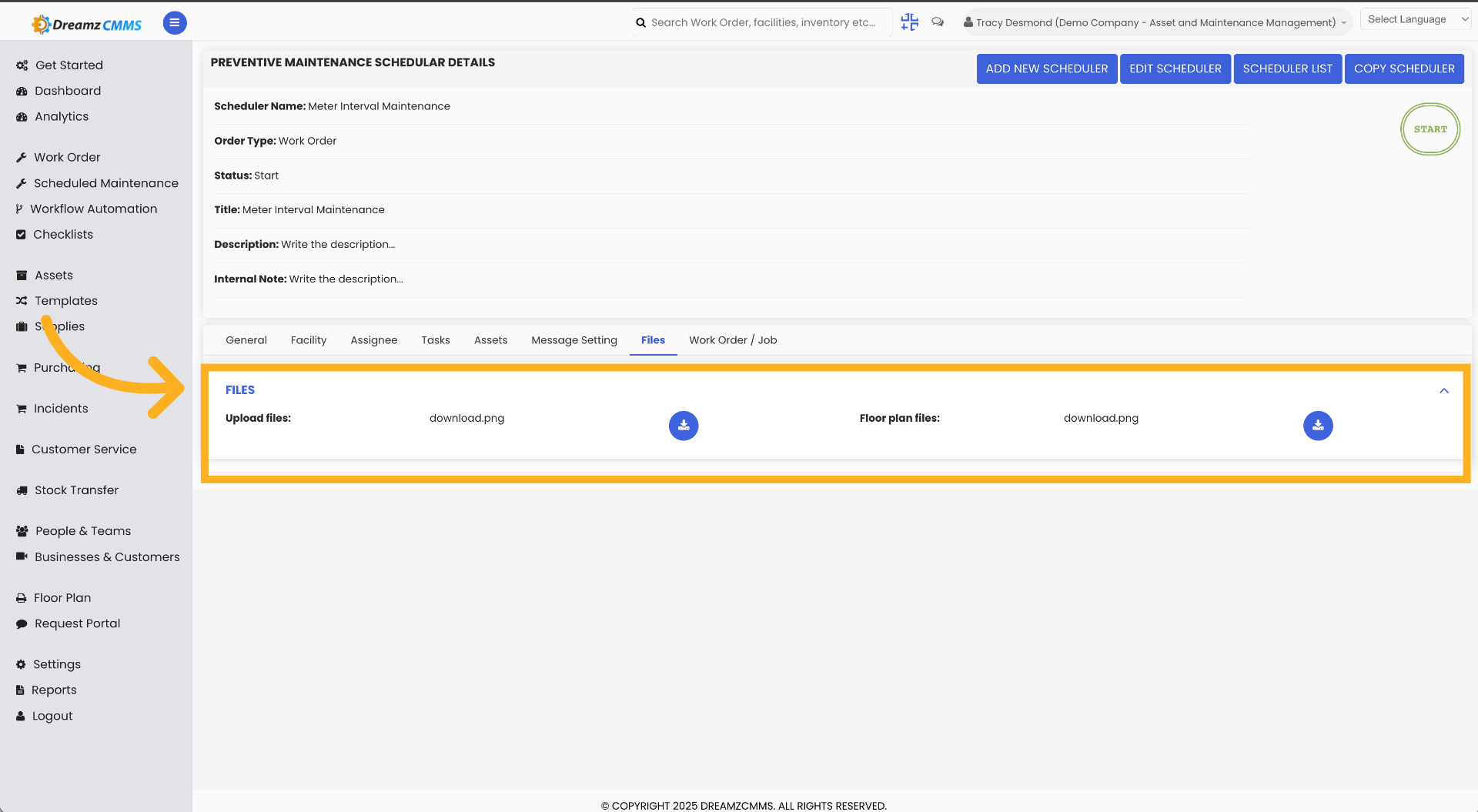
Task: Click the Customer Service file icon
Action: point(20,449)
